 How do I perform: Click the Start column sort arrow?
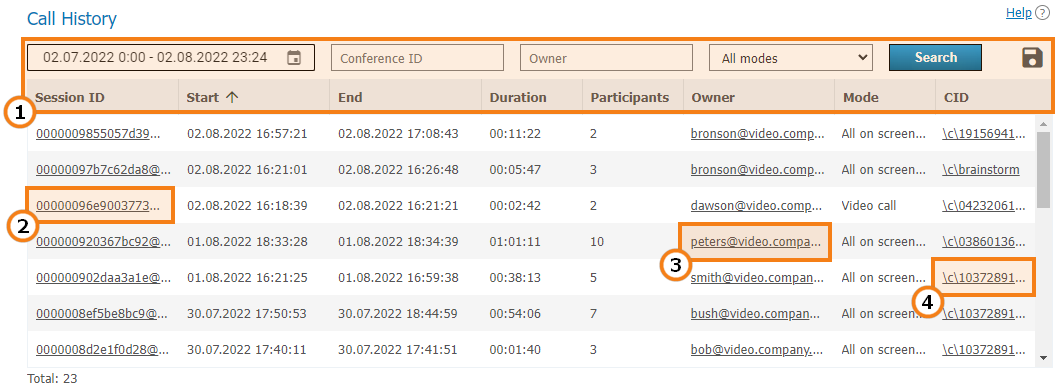click(x=232, y=97)
